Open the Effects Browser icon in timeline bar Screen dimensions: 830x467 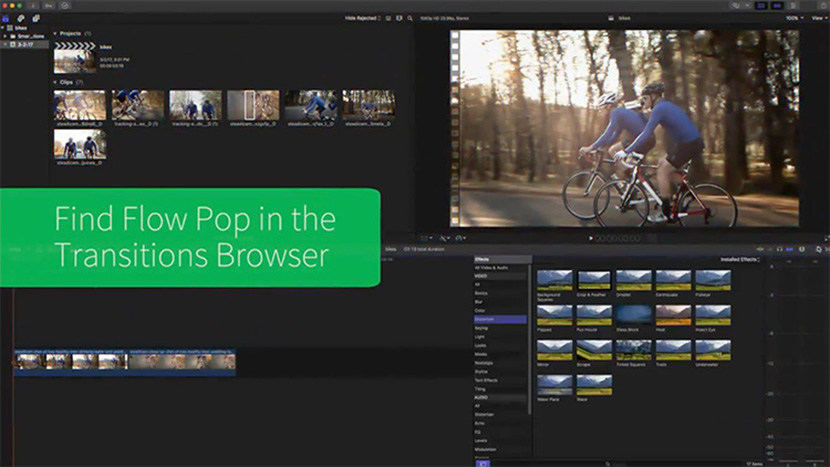coord(819,249)
